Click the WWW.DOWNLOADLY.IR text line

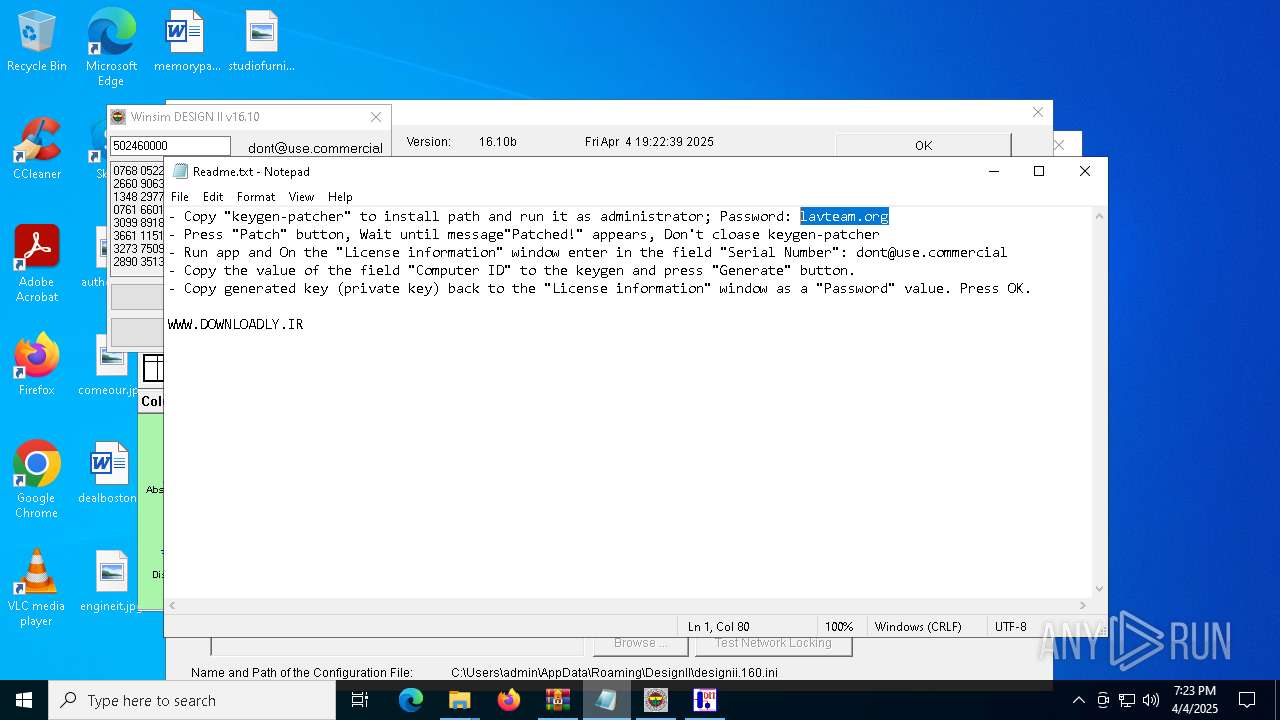point(235,324)
